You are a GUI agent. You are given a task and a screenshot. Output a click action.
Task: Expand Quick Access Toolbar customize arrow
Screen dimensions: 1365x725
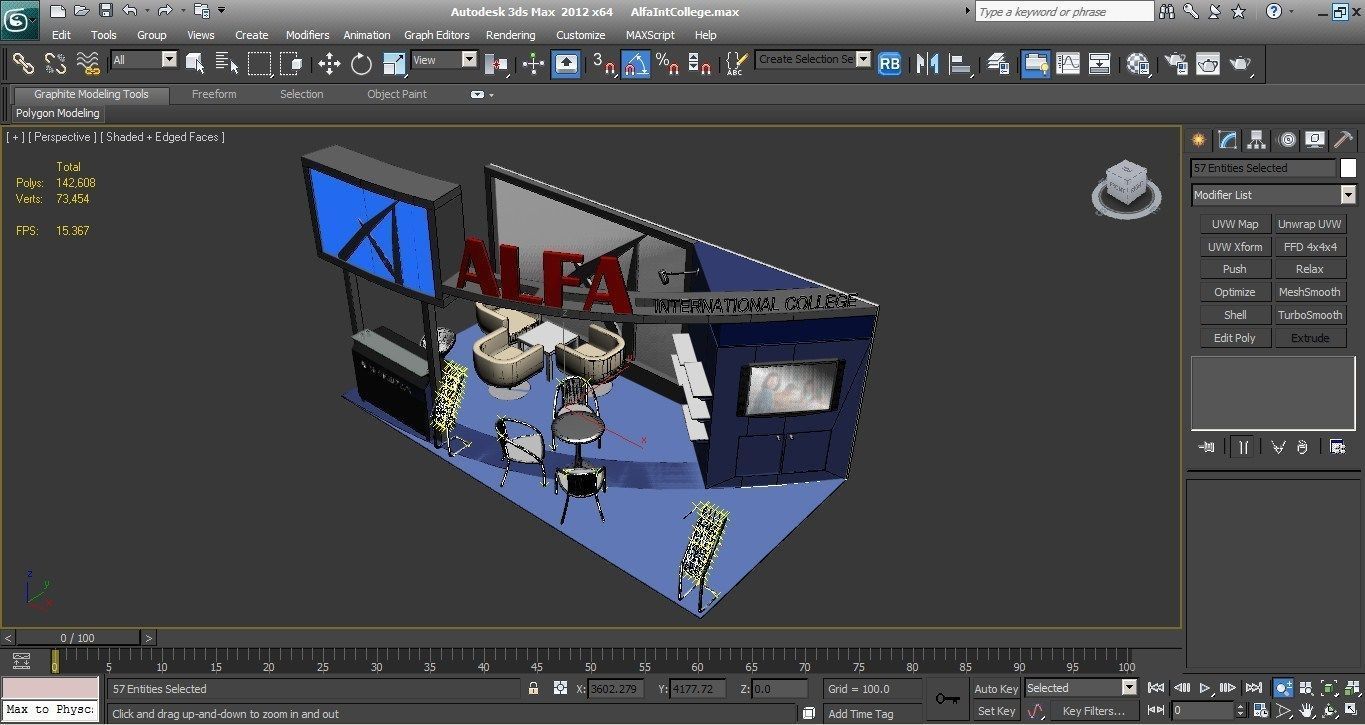[222, 11]
